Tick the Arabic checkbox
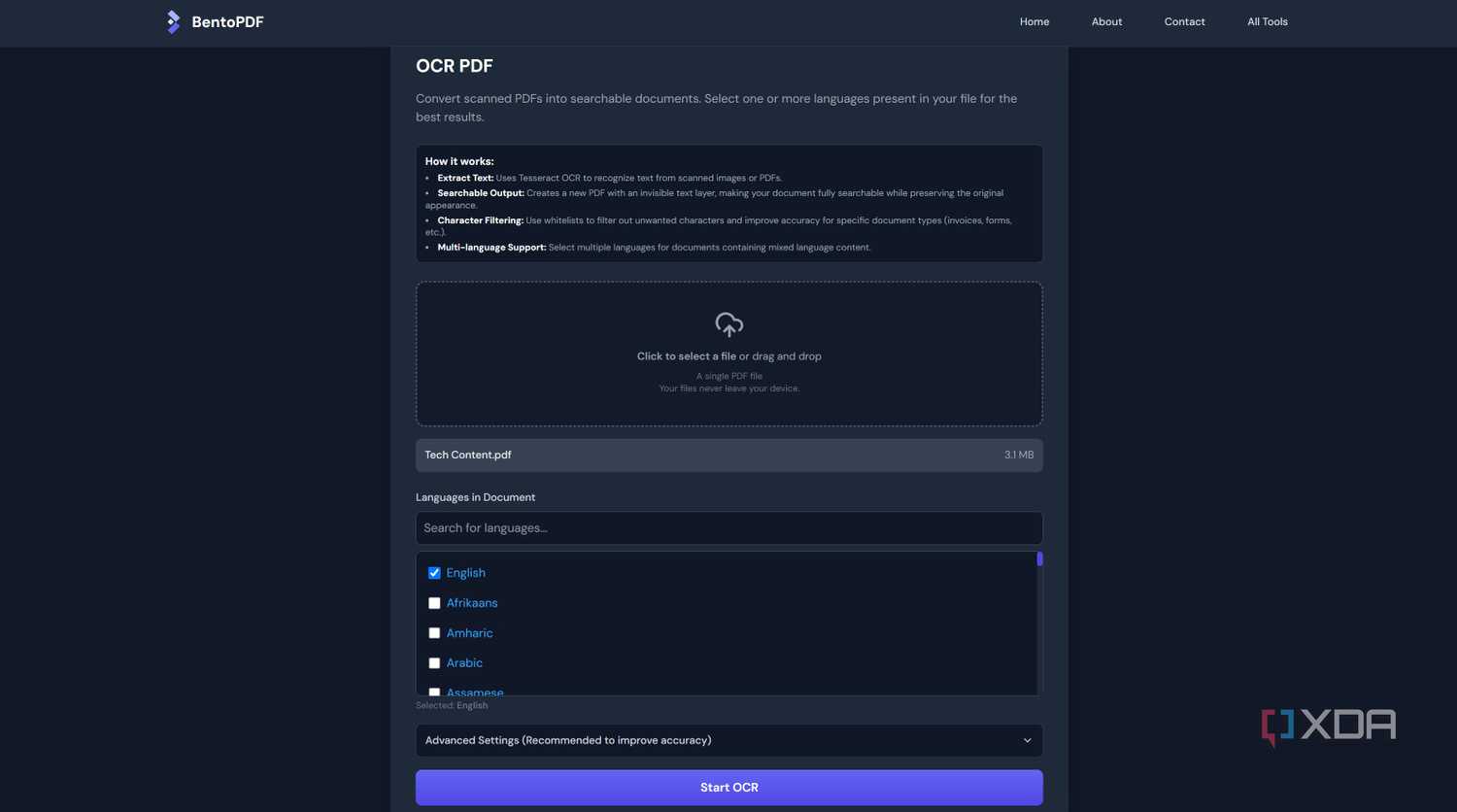1457x812 pixels. tap(434, 663)
